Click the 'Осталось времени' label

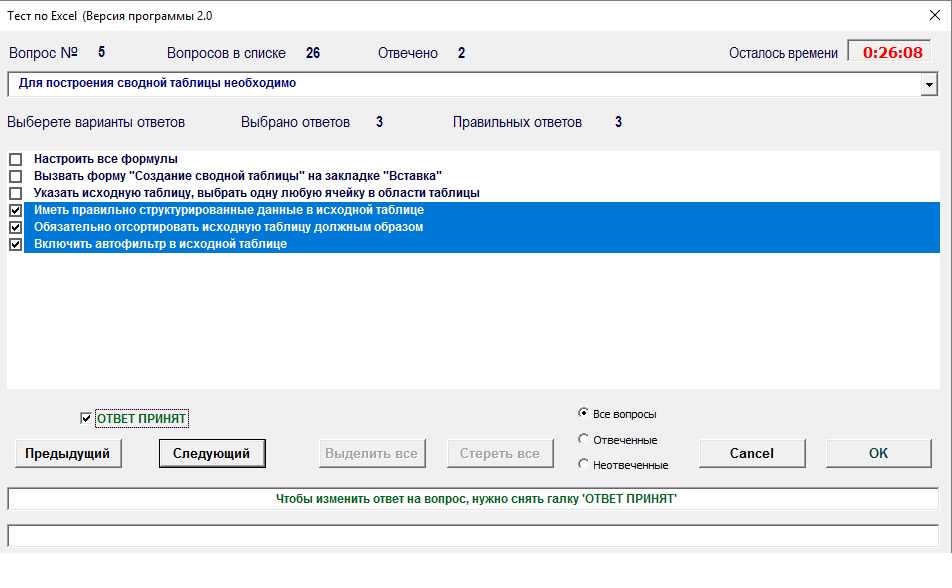(783, 53)
